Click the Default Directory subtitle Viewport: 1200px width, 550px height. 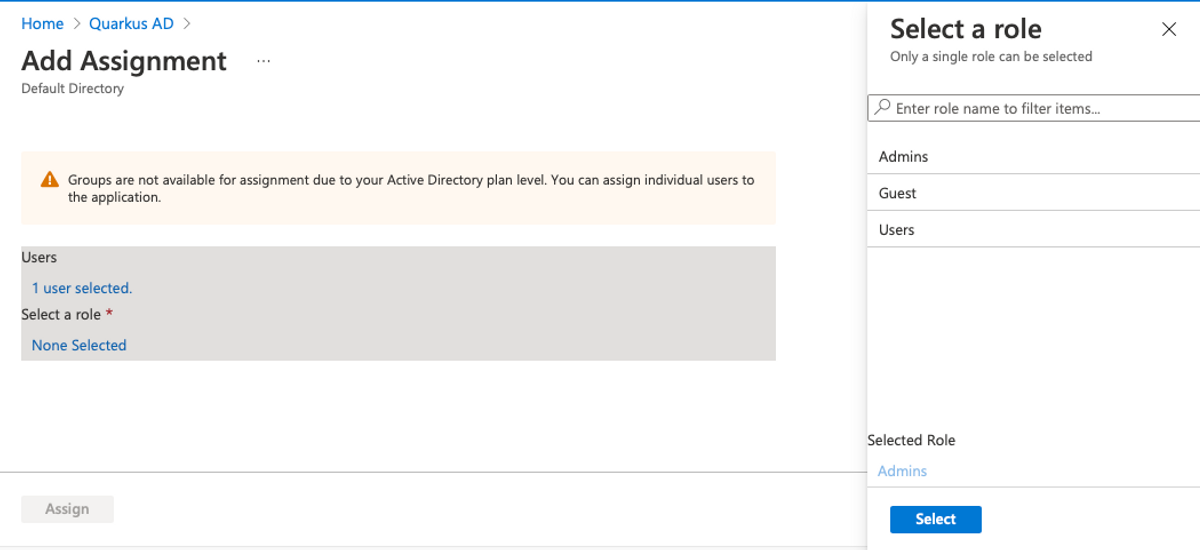pos(73,89)
